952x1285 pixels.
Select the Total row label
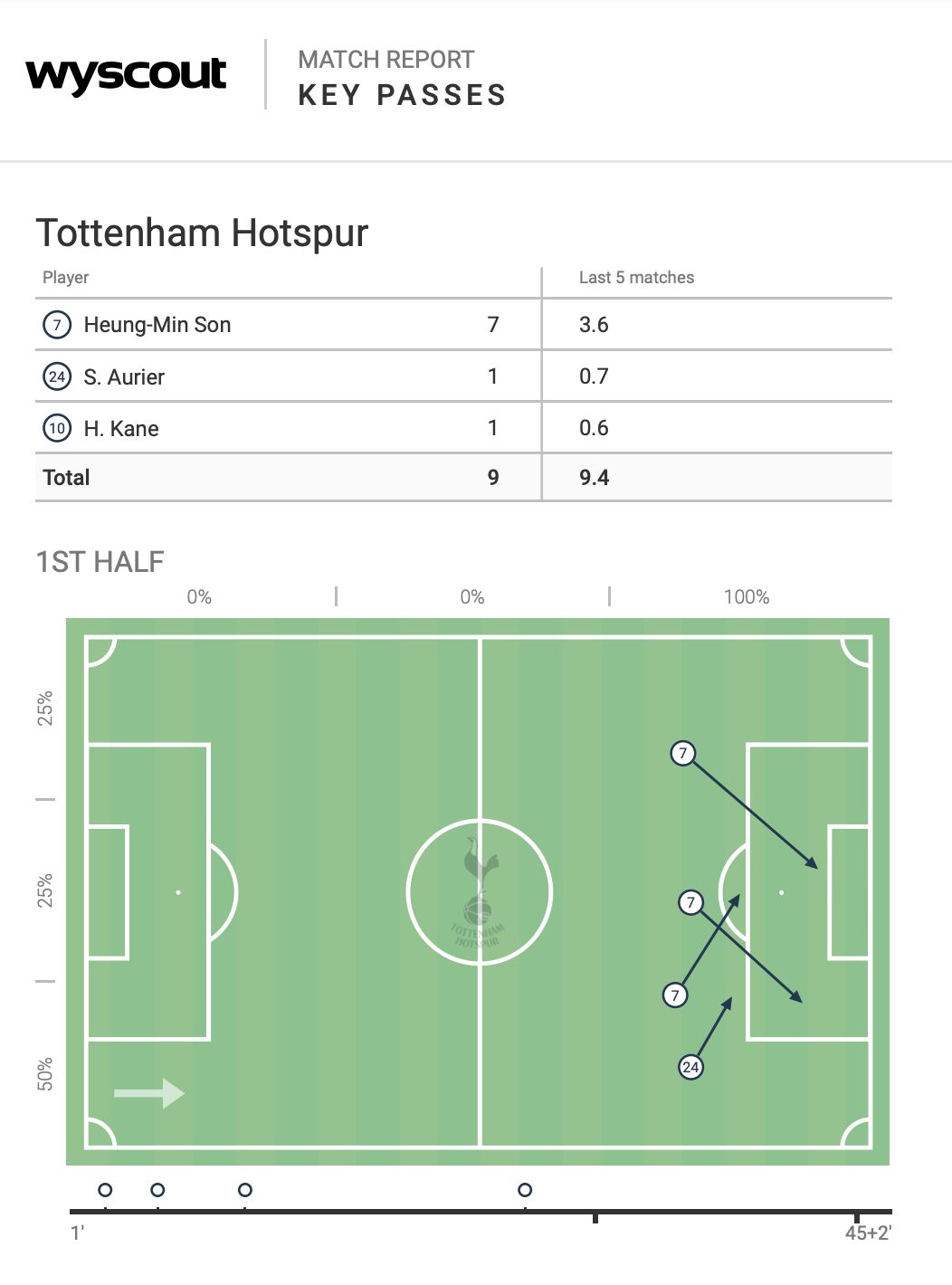pyautogui.click(x=66, y=478)
